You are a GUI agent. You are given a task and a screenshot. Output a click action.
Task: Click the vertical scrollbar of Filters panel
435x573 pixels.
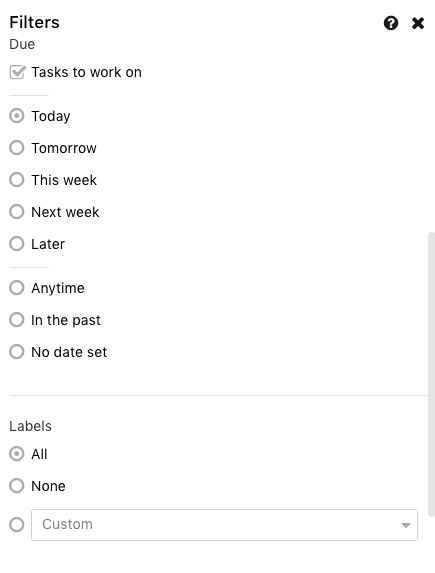pyautogui.click(x=431, y=373)
